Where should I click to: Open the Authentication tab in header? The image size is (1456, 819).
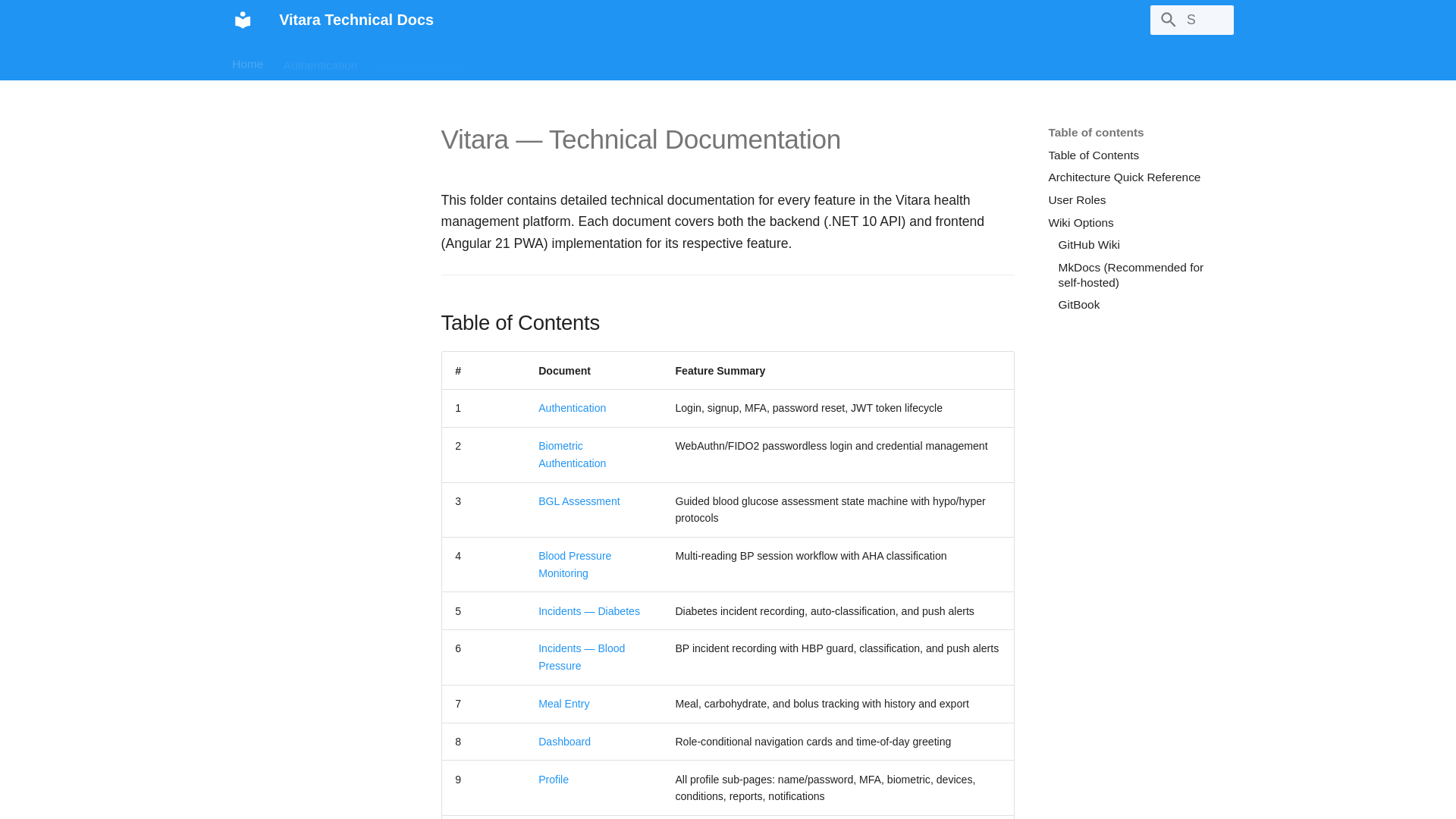tap(320, 66)
